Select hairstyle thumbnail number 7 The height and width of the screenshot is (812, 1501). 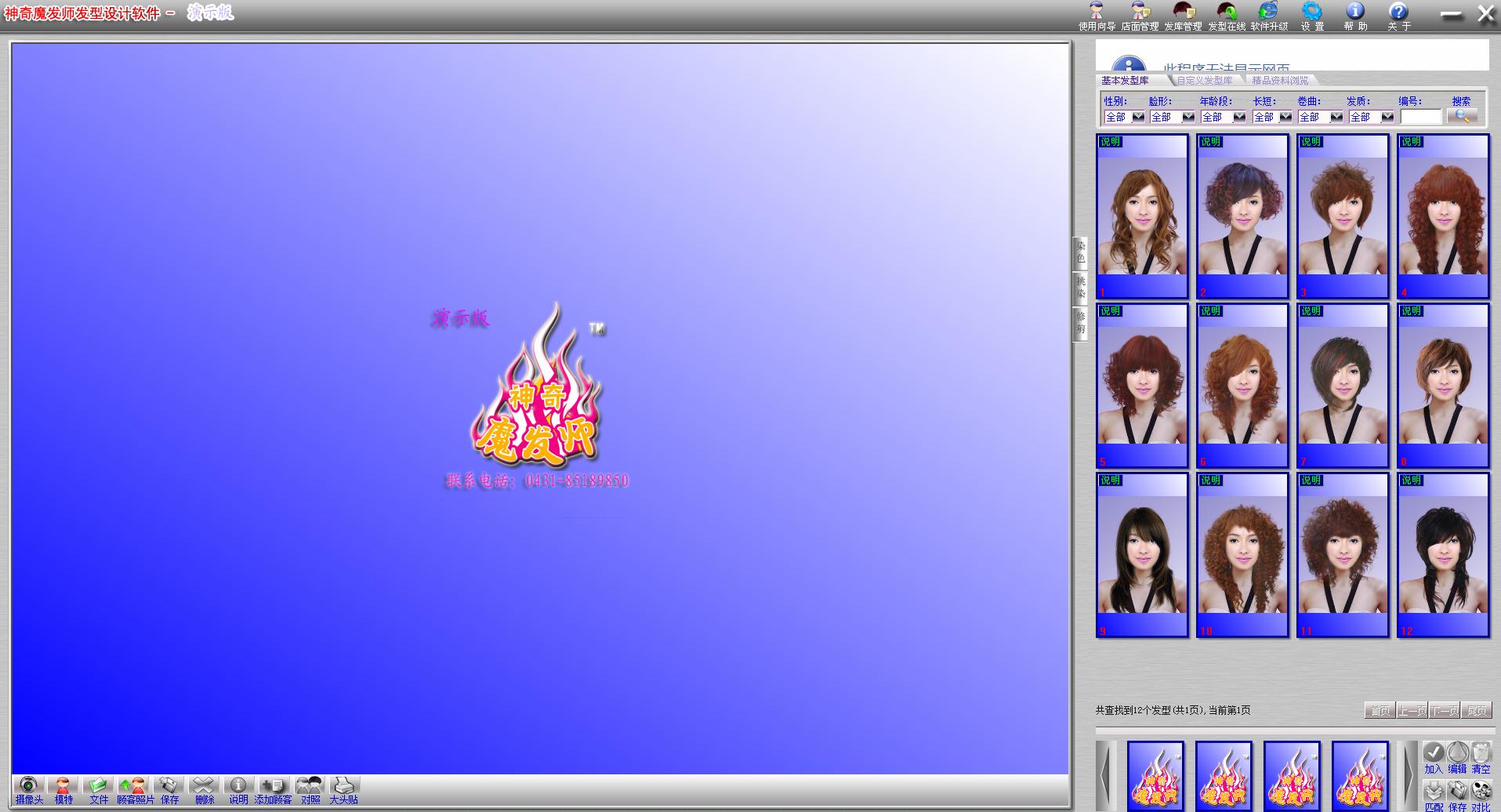coord(1343,386)
